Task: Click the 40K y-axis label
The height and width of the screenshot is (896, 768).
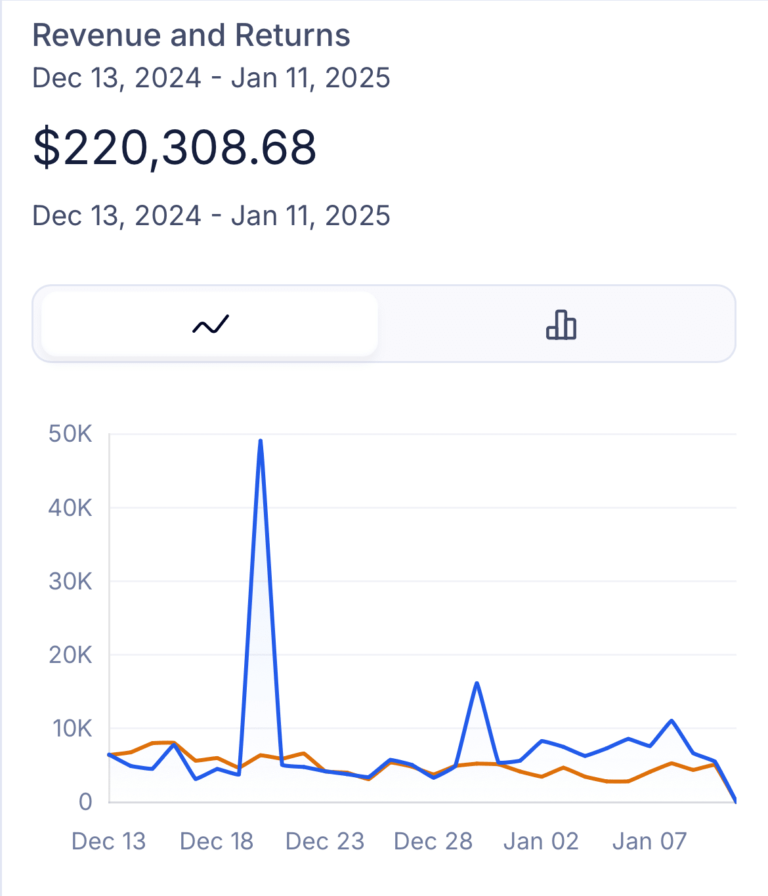Action: (70, 508)
